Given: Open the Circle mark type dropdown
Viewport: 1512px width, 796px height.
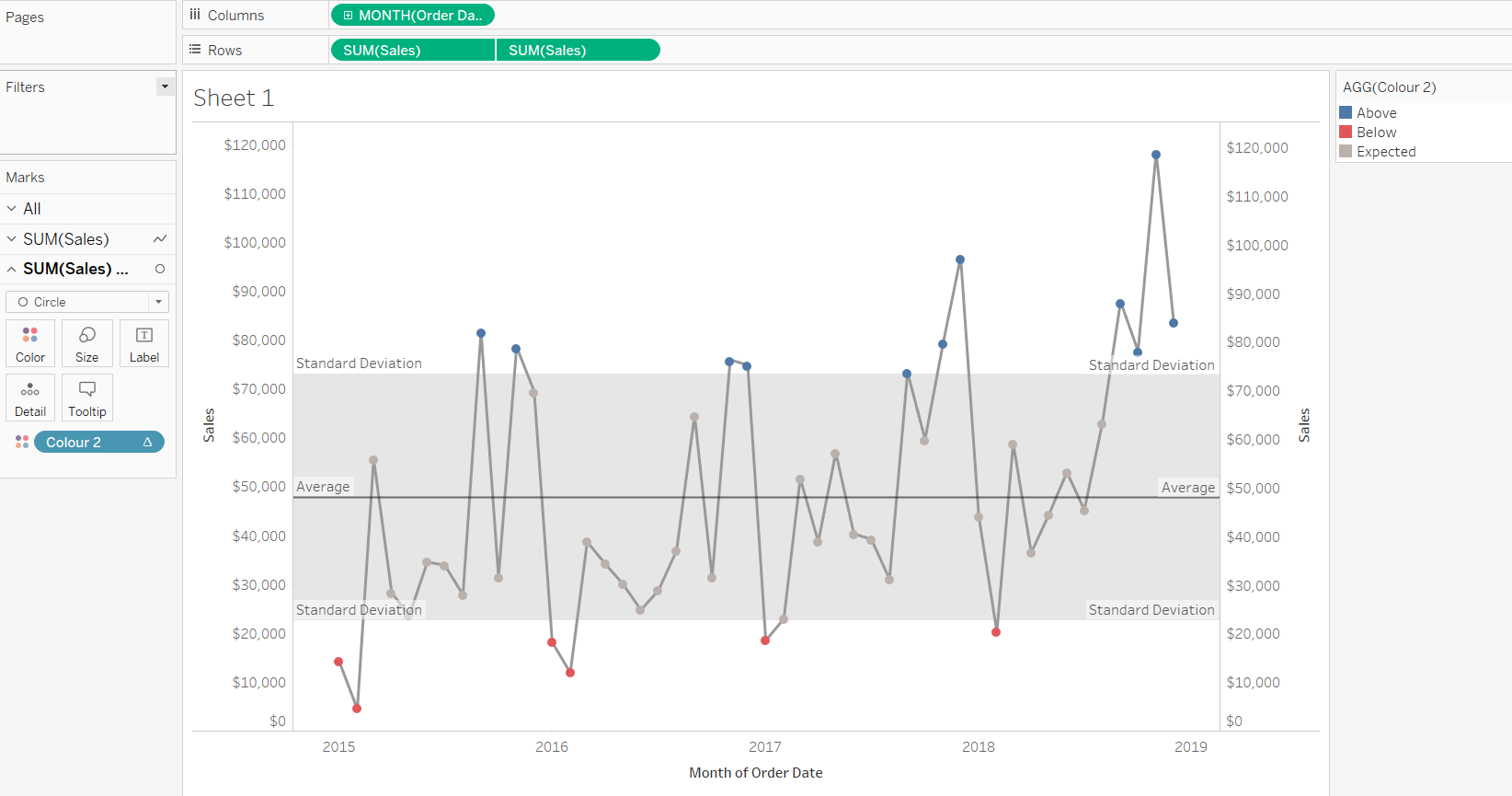Looking at the screenshot, I should (158, 302).
